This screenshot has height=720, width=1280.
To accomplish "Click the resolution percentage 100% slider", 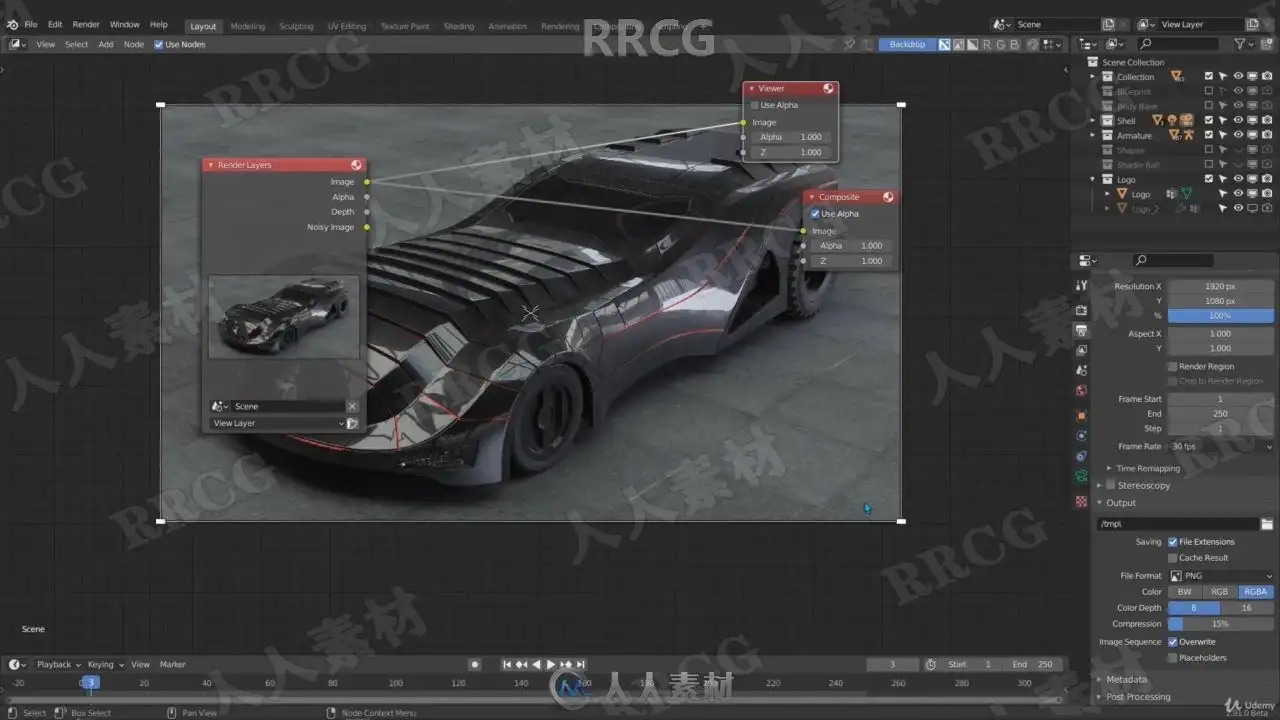I will click(1221, 316).
